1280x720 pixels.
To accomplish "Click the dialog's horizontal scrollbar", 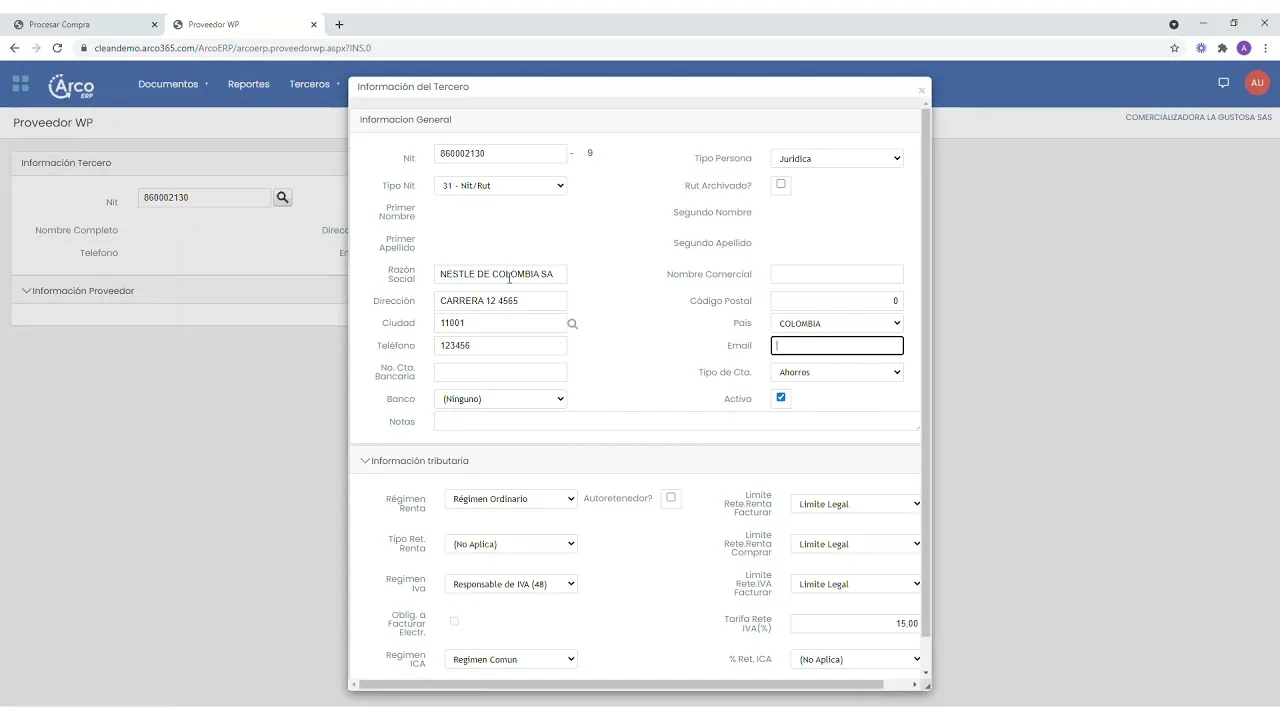I will pos(621,685).
